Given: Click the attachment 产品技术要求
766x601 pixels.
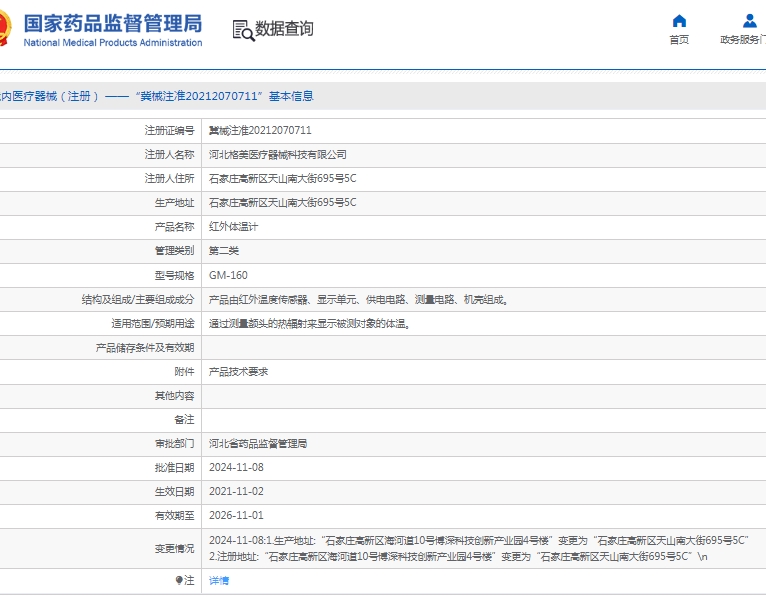Looking at the screenshot, I should click(238, 372).
